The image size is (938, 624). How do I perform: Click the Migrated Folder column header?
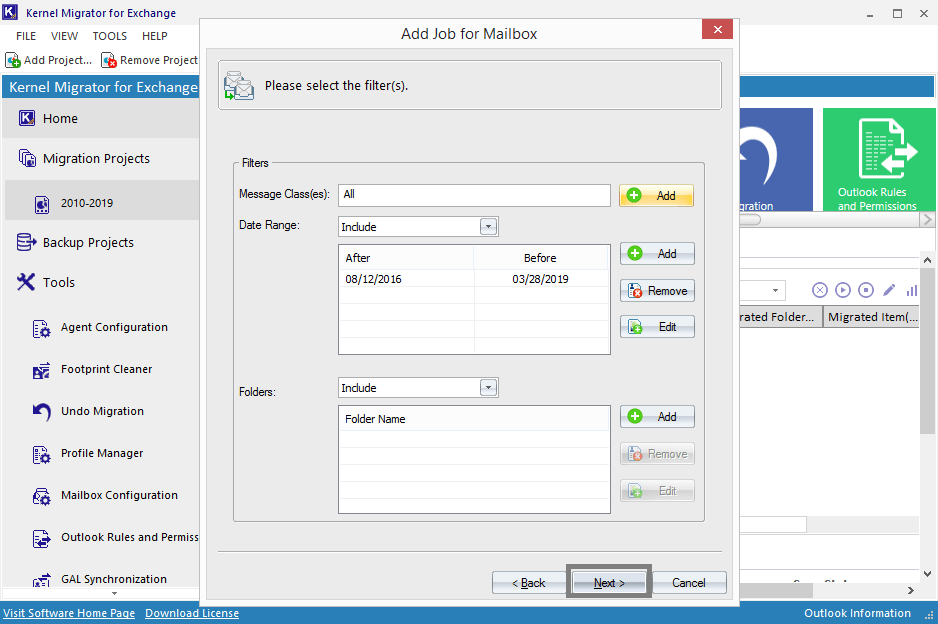[780, 317]
